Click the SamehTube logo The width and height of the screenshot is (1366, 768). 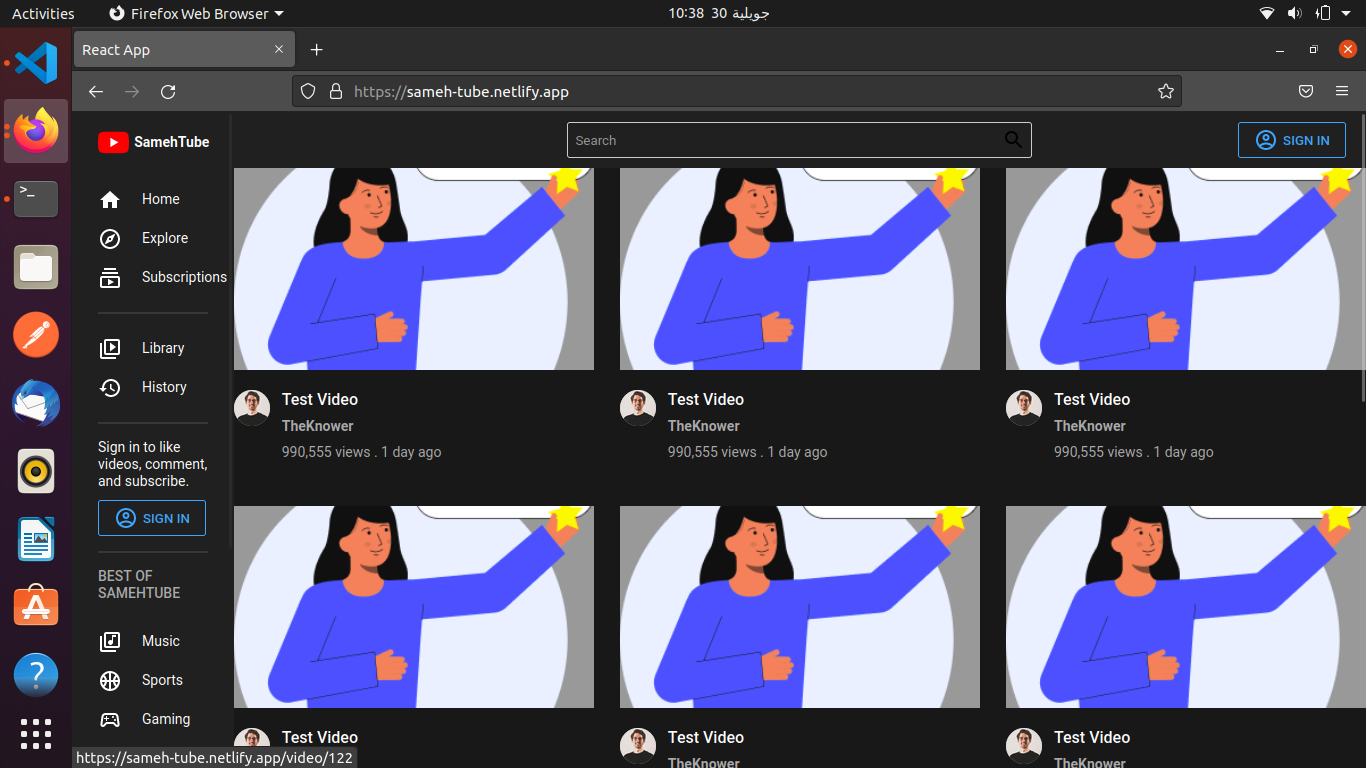click(x=154, y=142)
